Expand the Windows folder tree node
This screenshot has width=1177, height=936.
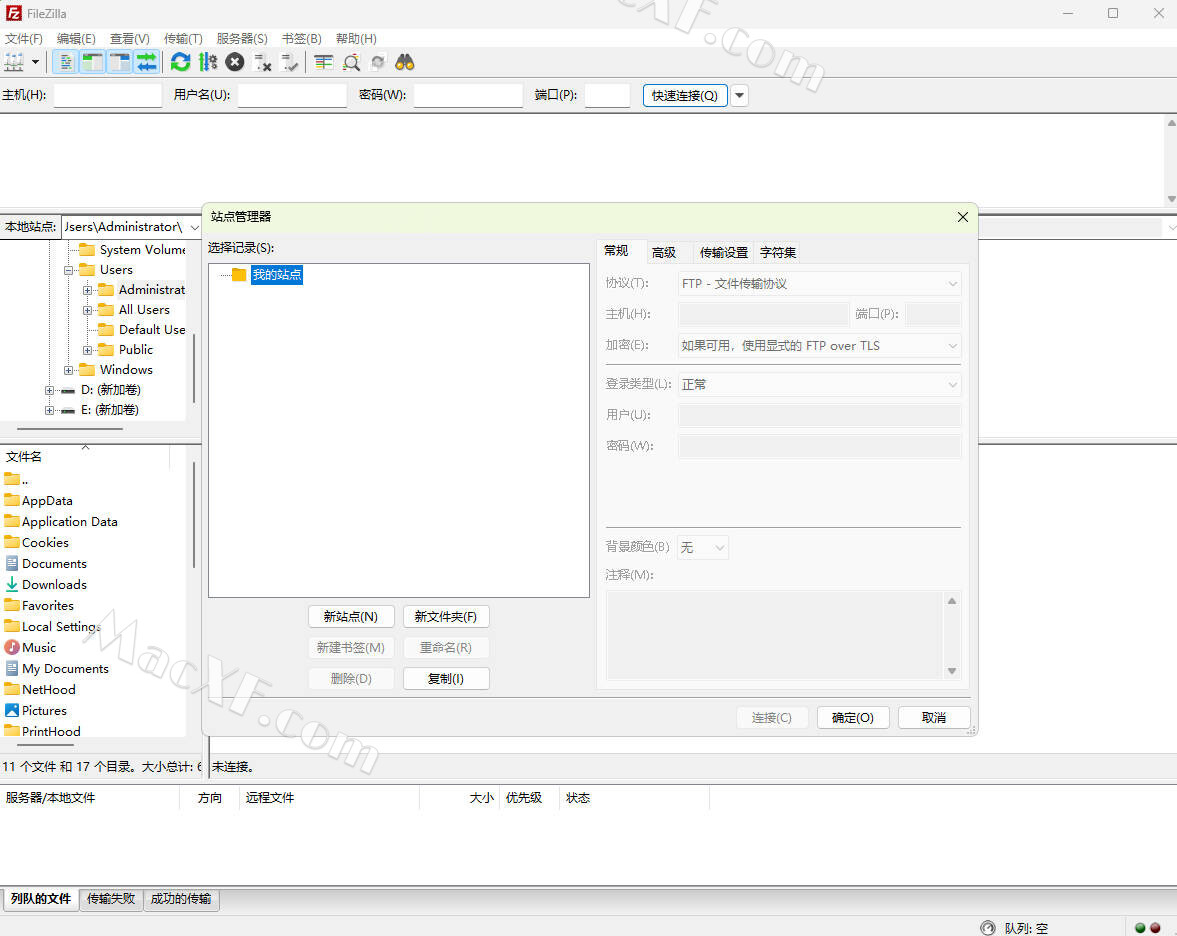(x=68, y=370)
